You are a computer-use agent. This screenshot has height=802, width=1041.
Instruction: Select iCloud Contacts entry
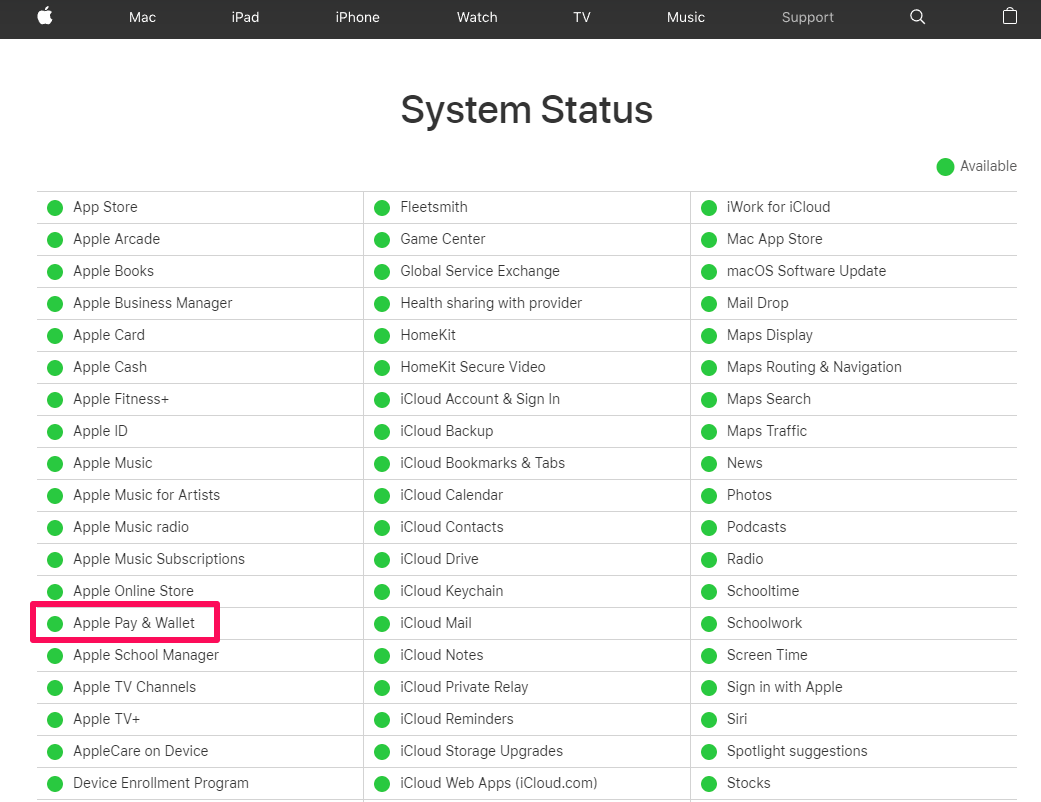click(x=452, y=527)
